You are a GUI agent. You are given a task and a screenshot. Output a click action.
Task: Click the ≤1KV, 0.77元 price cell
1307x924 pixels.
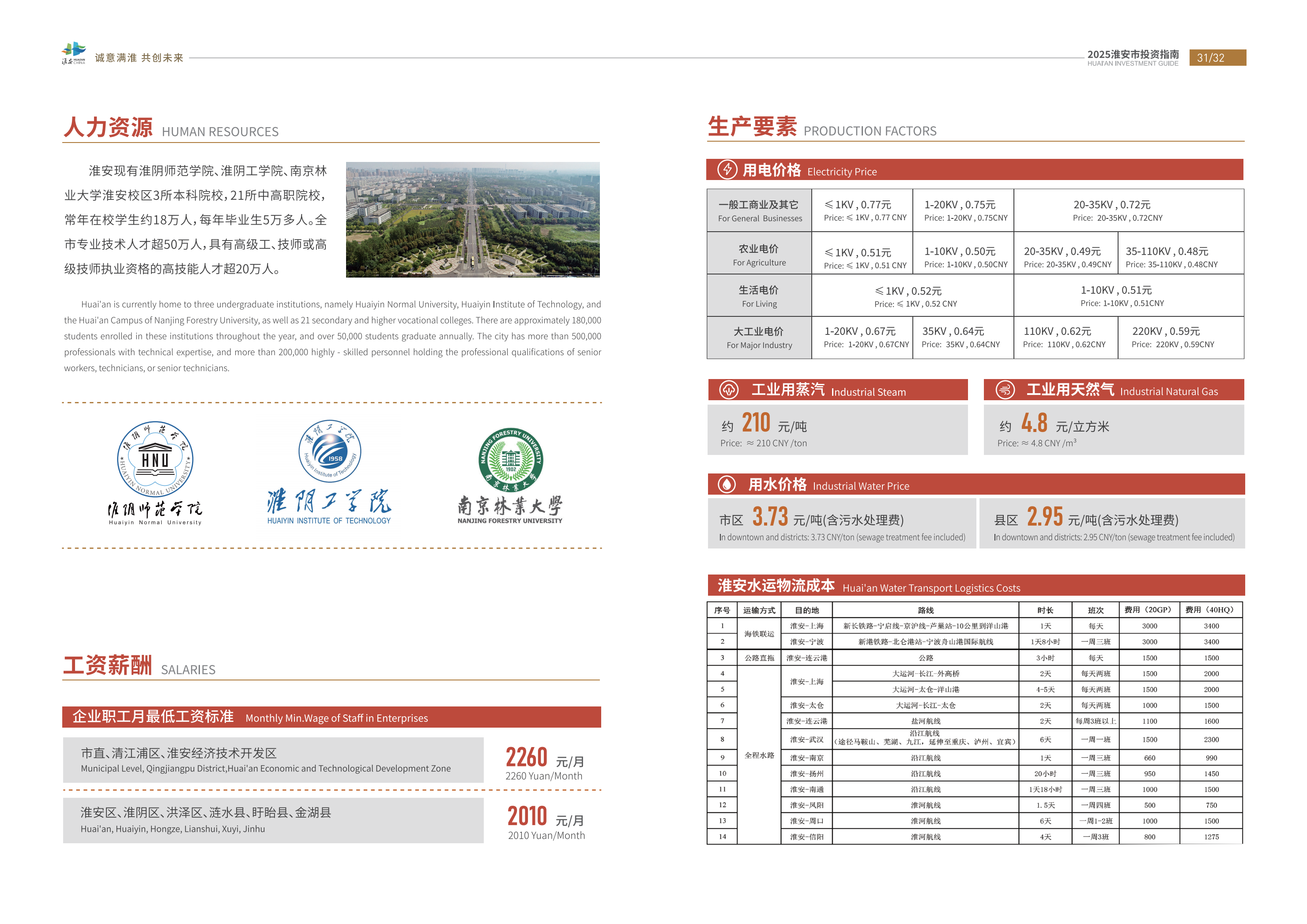point(863,210)
